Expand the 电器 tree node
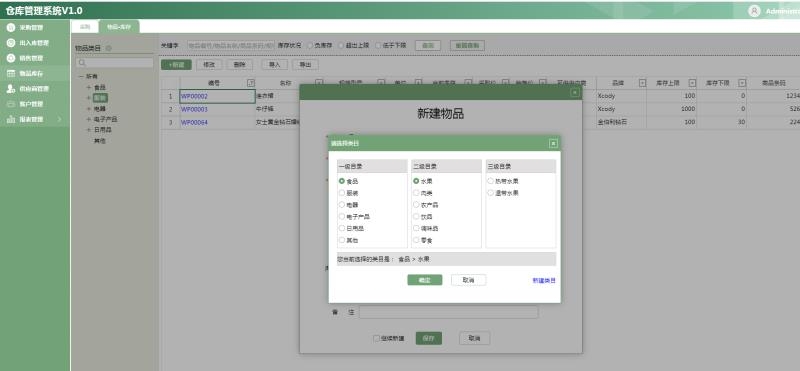 click(89, 109)
